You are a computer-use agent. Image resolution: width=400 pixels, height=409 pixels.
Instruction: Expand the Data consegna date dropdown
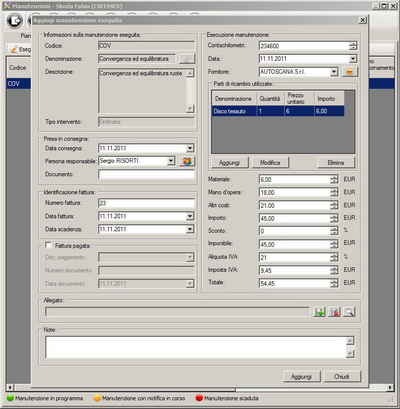tap(190, 148)
